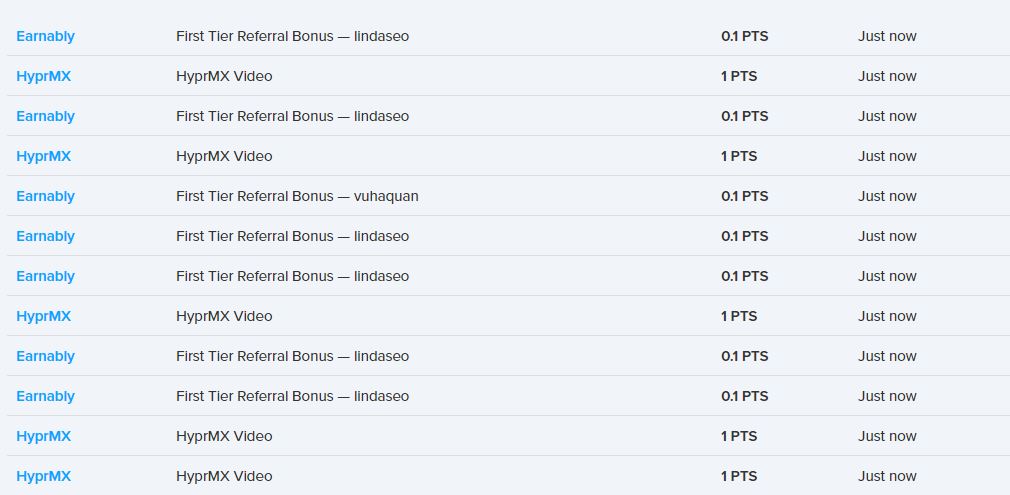Click "HyprMX Video" text in the second row

point(224,76)
